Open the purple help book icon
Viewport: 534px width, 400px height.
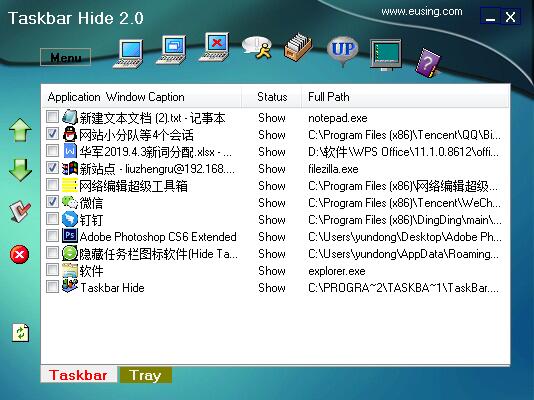coord(428,63)
